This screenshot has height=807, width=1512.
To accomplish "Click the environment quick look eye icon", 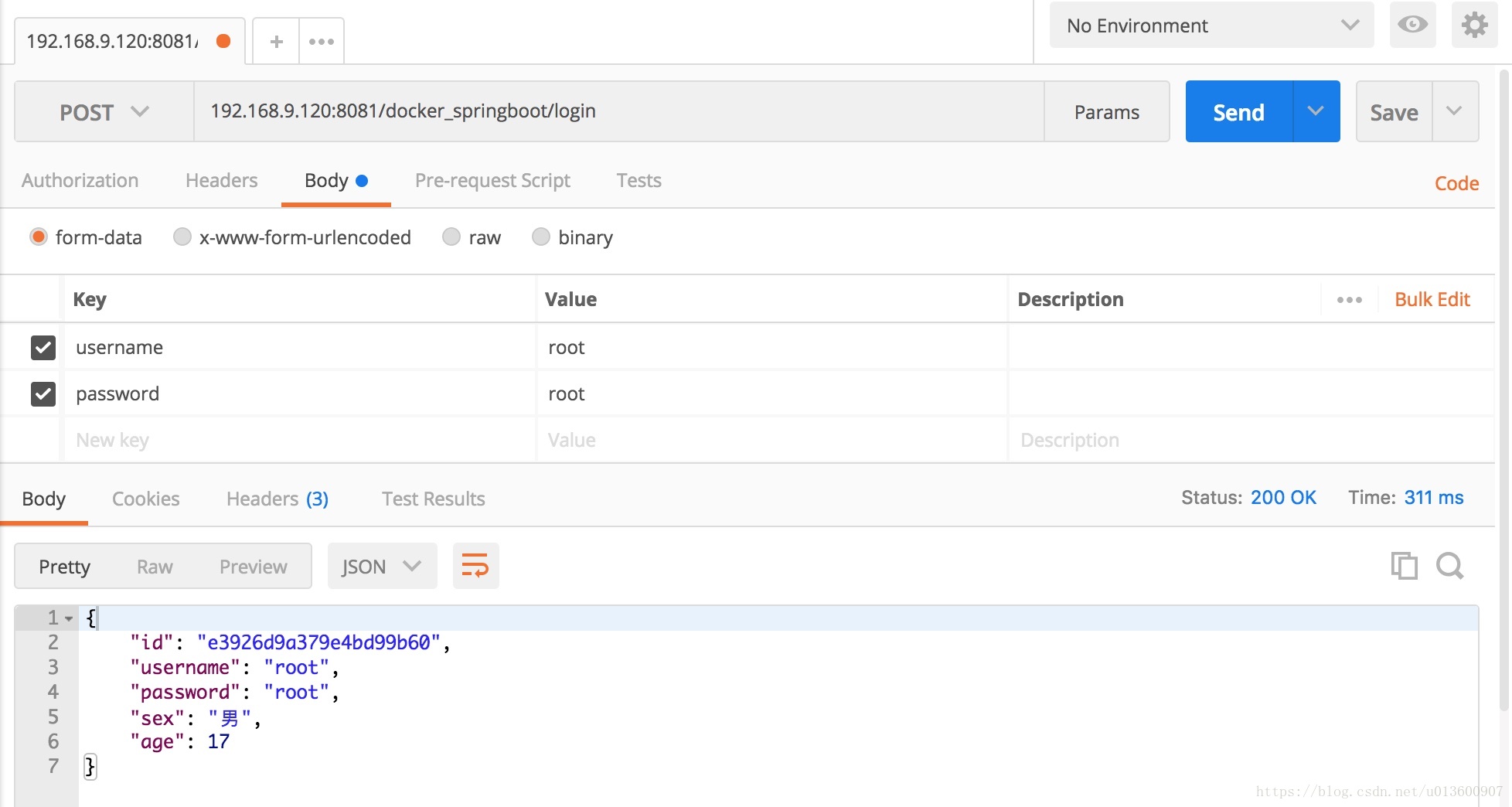I will pos(1412,25).
